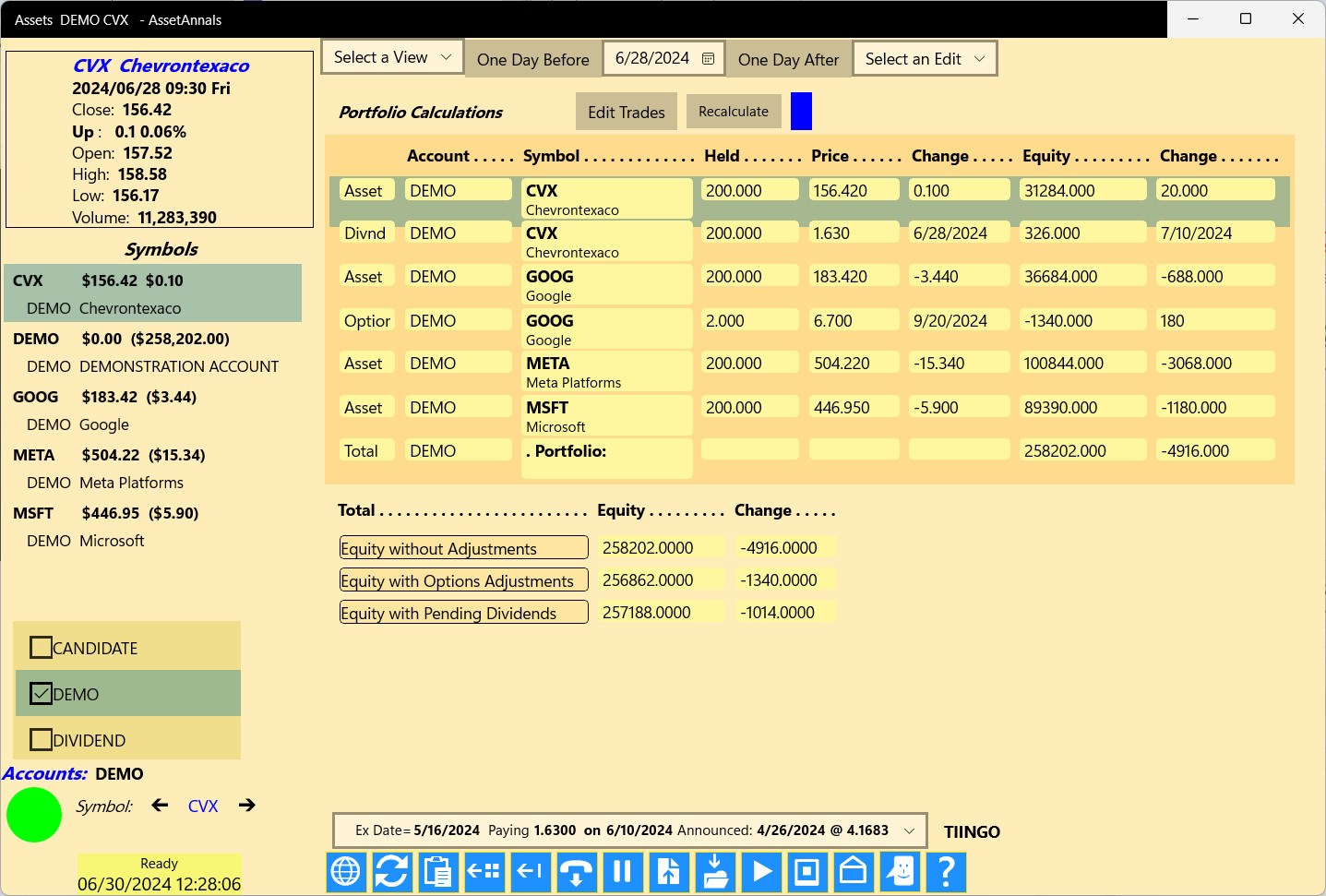The image size is (1326, 896).
Task: Click MSFT price field 446.950
Action: 854,407
